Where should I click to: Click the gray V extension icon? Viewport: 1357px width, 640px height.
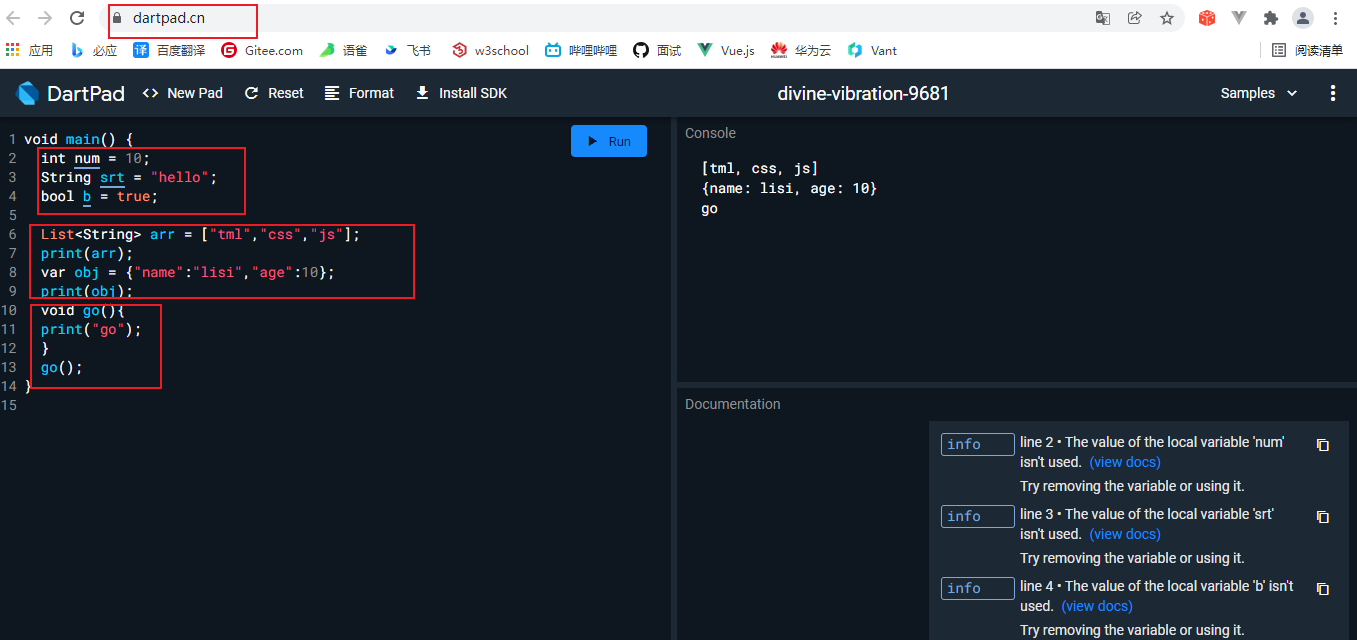point(1239,18)
